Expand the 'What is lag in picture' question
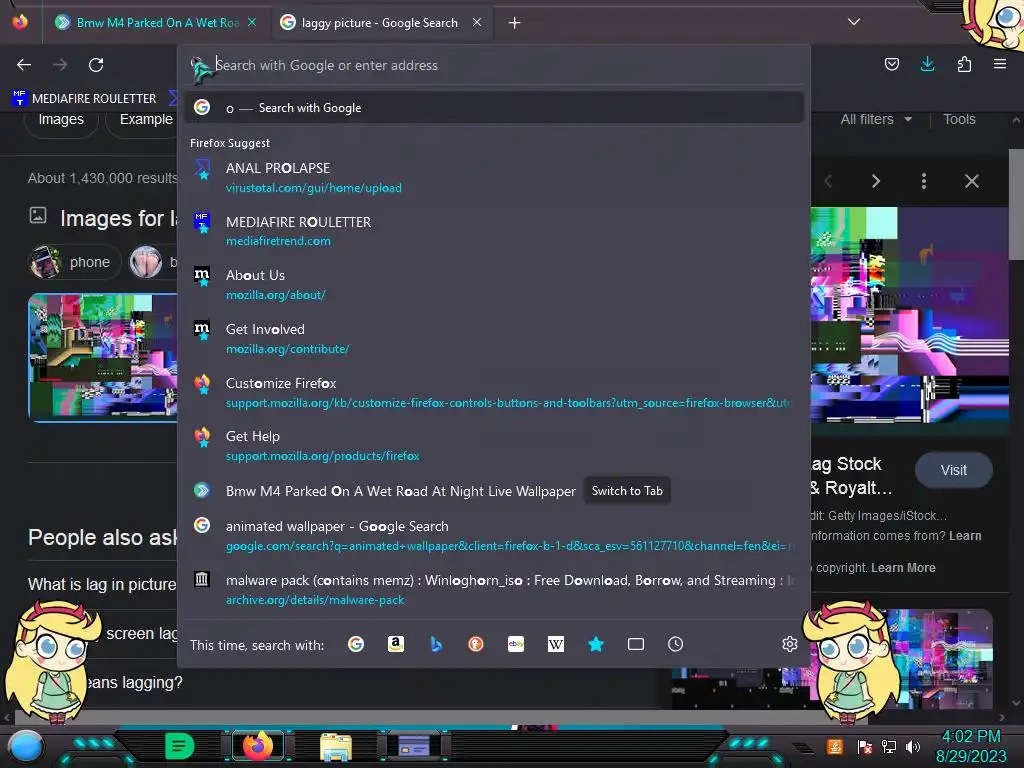Image resolution: width=1024 pixels, height=768 pixels. [103, 584]
